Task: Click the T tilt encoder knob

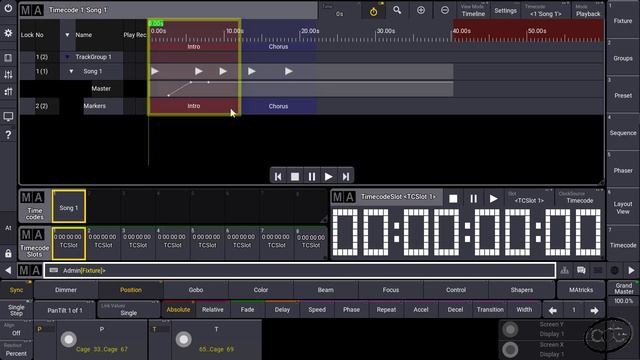Action: (184, 339)
